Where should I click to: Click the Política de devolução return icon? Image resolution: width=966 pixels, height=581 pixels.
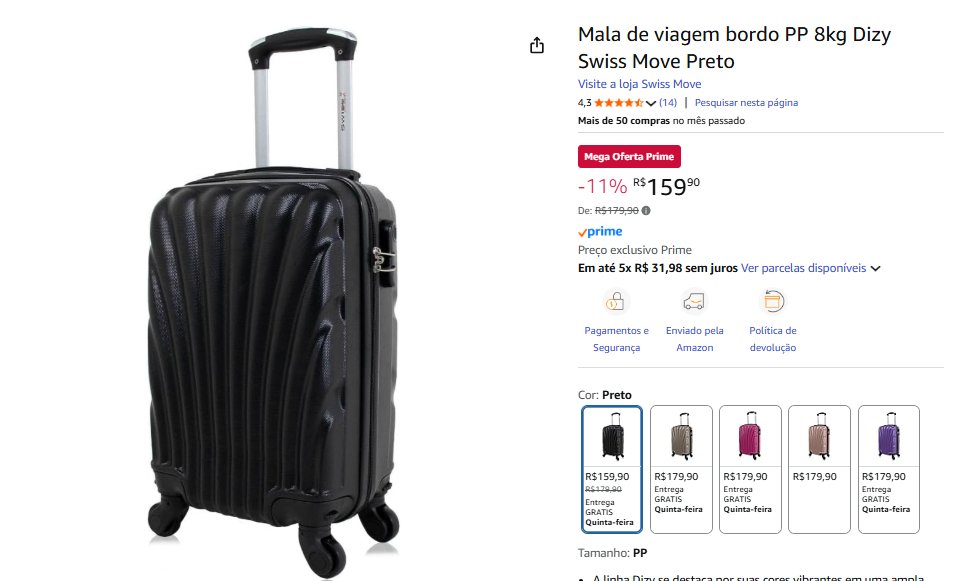pyautogui.click(x=773, y=301)
